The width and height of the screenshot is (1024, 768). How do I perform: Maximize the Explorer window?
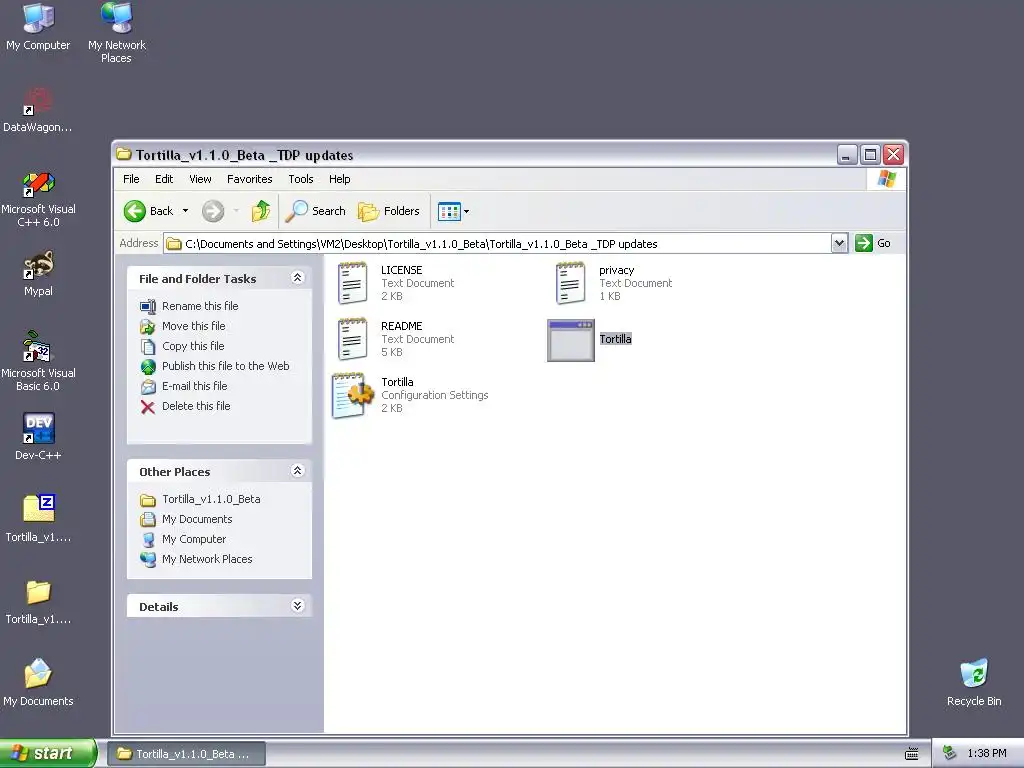[x=870, y=155]
